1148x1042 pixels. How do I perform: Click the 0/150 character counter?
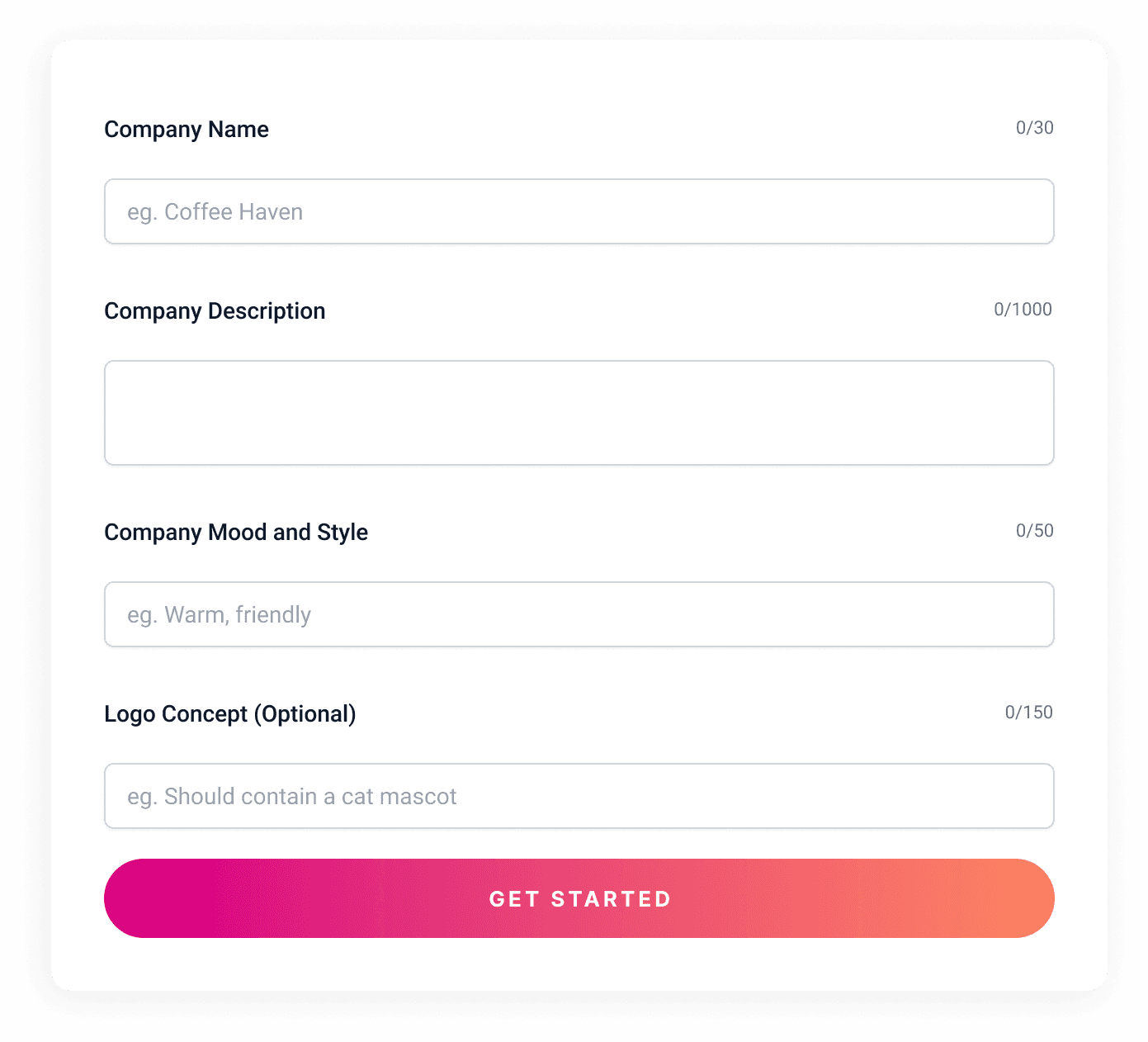point(1028,713)
